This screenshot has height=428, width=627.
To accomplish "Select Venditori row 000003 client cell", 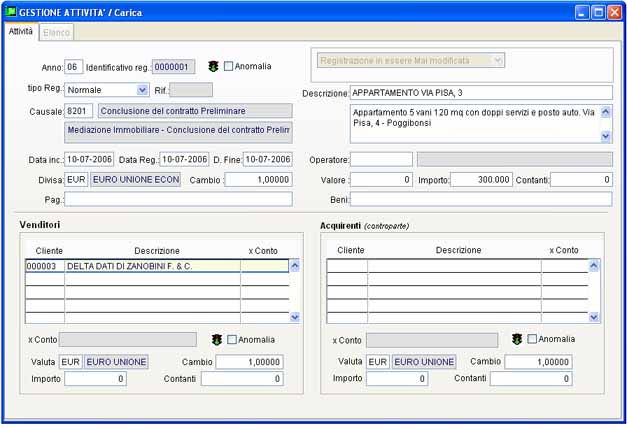I will click(45, 266).
